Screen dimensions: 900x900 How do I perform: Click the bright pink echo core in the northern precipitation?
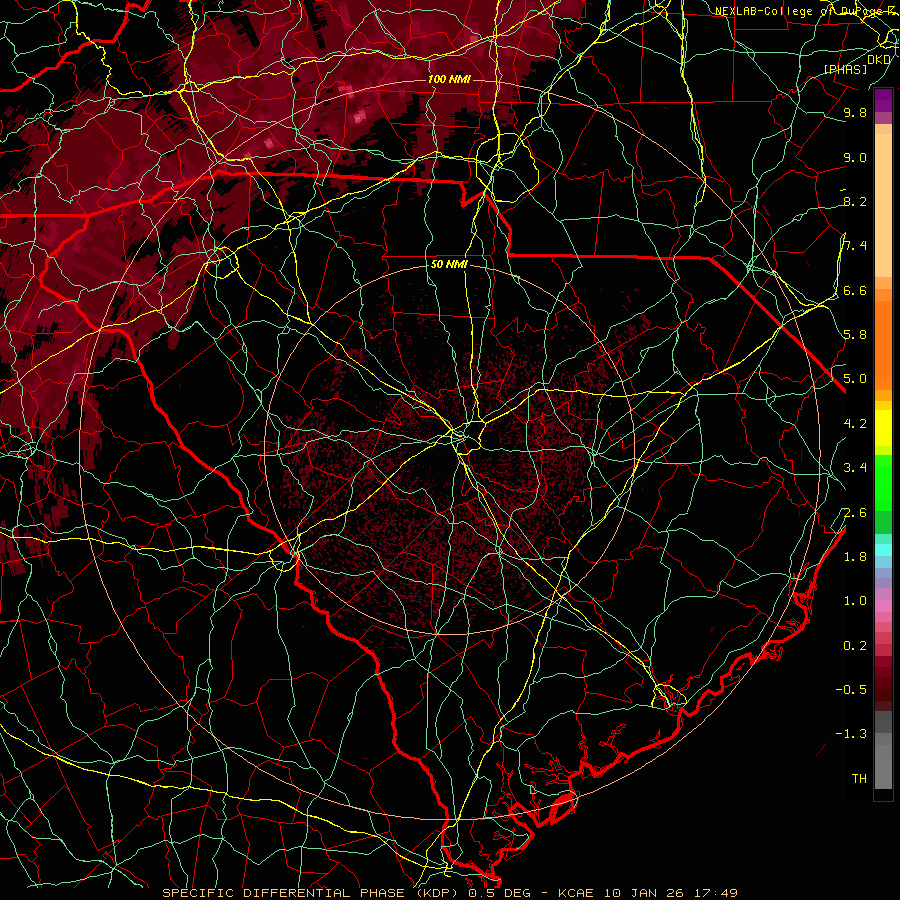(x=359, y=117)
